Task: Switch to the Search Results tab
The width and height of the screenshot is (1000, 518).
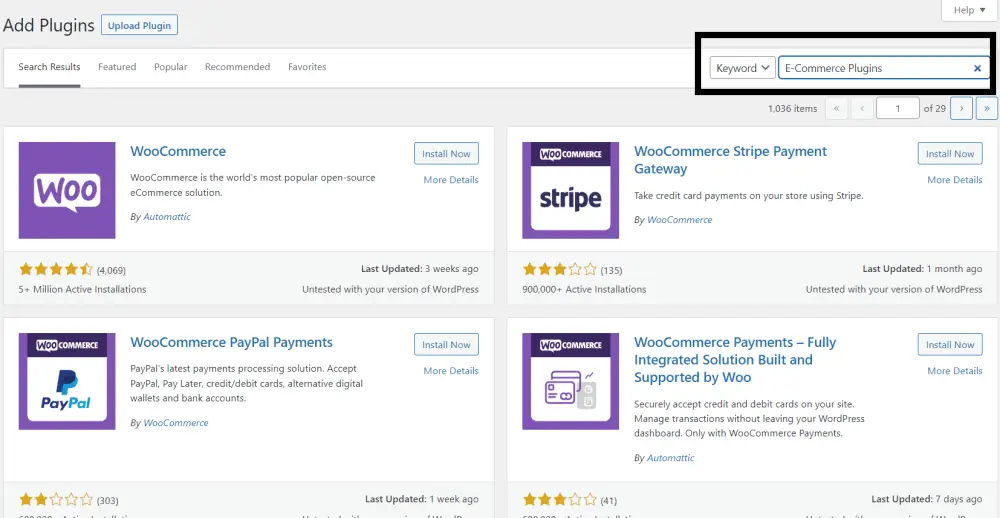Action: coord(49,67)
